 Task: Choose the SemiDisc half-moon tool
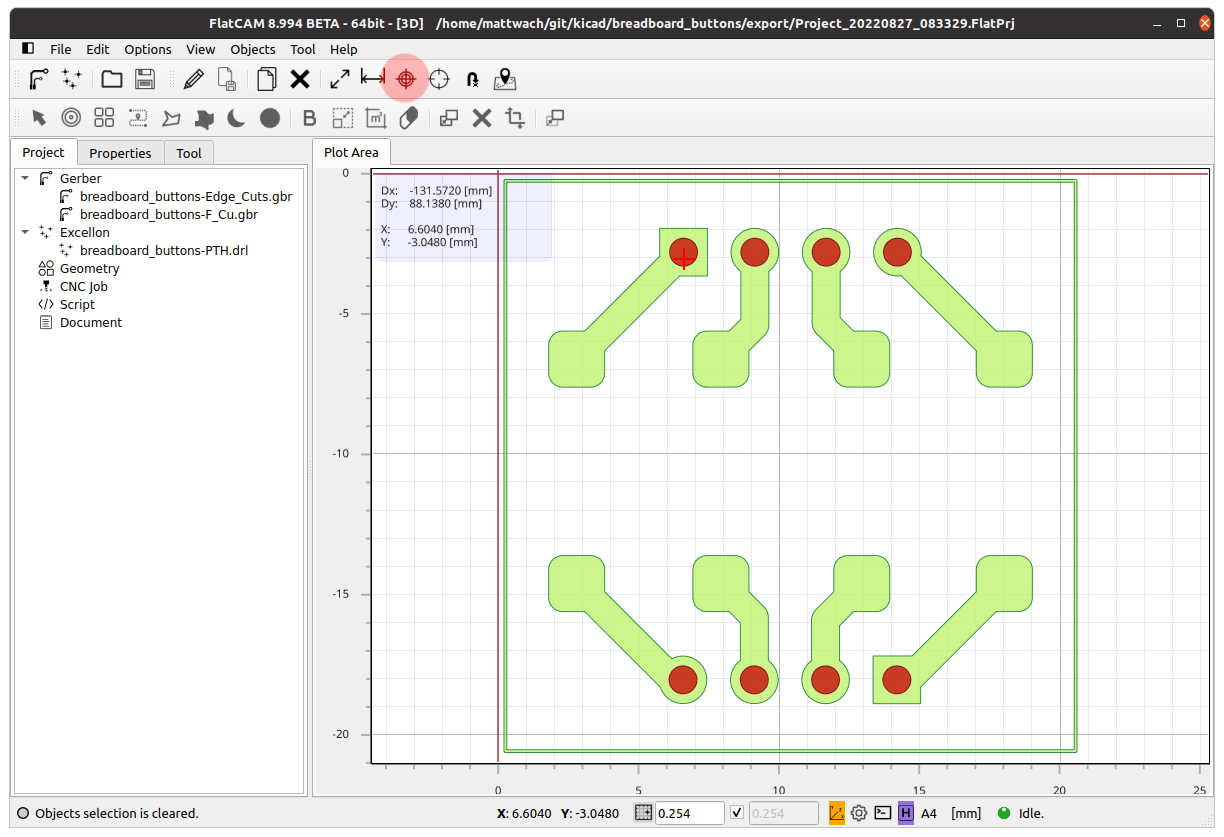(x=237, y=118)
